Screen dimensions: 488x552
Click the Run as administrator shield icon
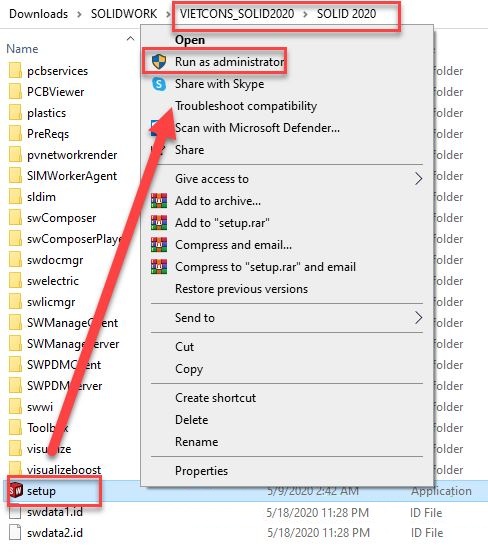click(x=159, y=62)
